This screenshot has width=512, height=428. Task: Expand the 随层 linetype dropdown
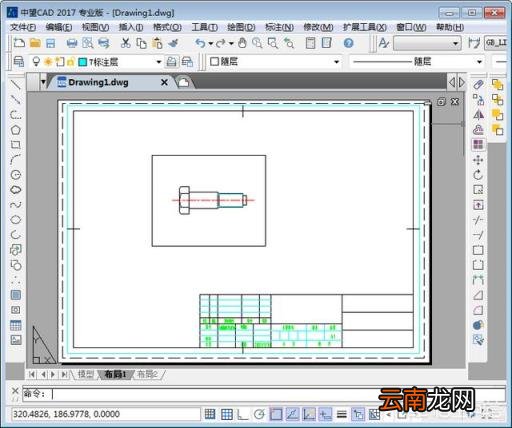[479, 62]
